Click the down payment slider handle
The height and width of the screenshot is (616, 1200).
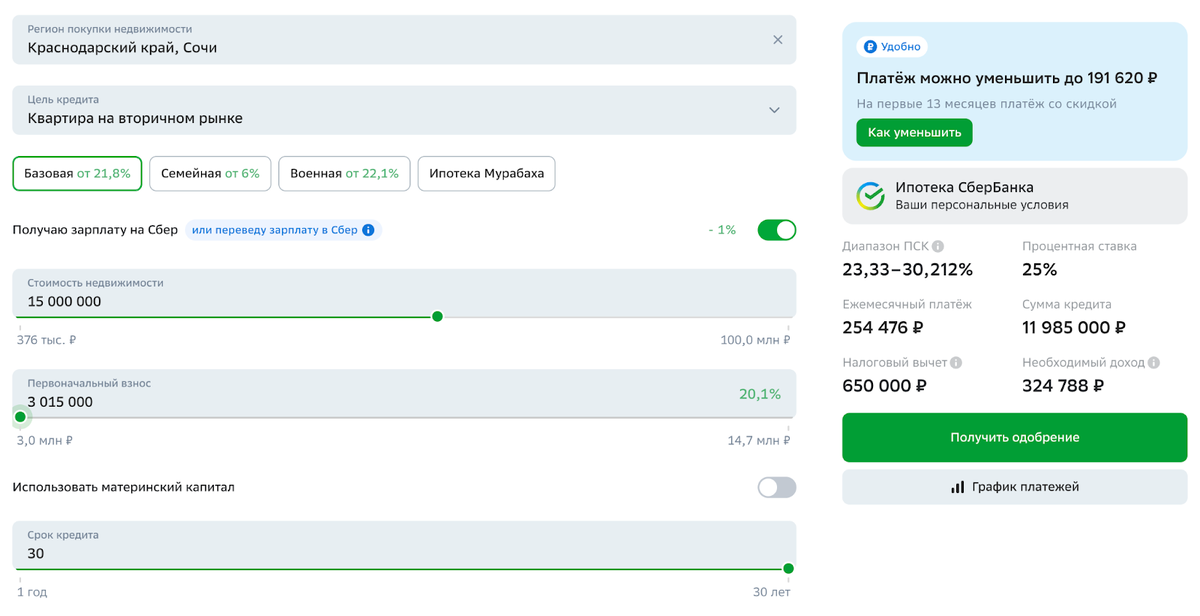pos(20,416)
